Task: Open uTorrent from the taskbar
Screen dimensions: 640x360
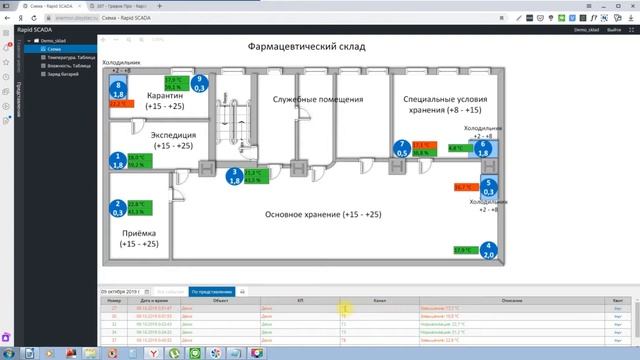Action: 174,353
